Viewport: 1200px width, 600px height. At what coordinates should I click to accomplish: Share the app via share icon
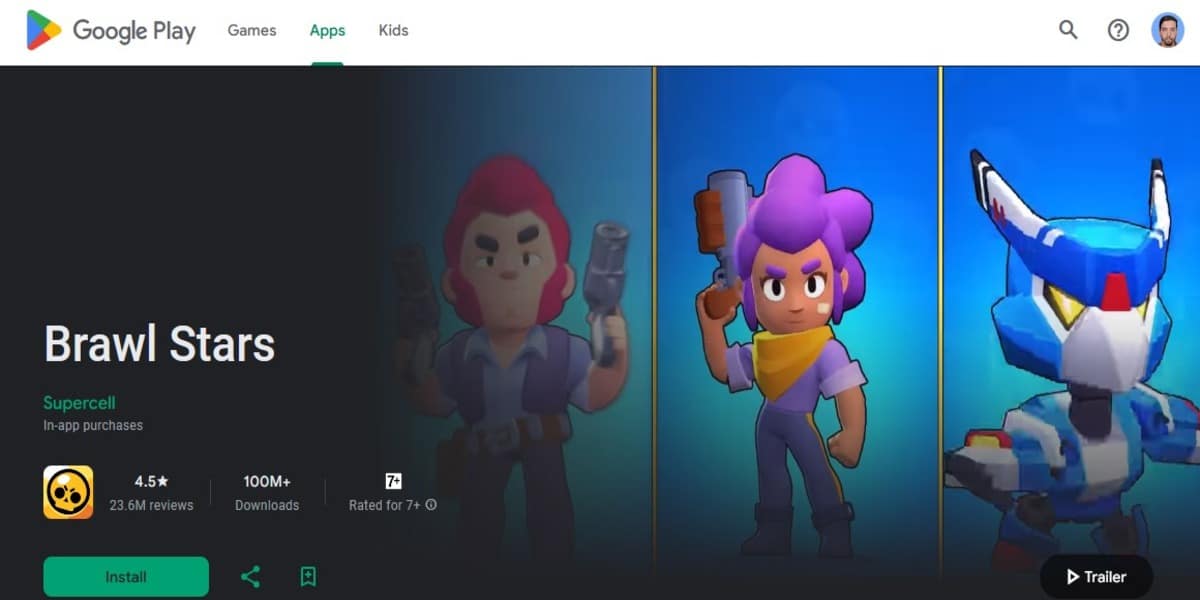tap(251, 577)
